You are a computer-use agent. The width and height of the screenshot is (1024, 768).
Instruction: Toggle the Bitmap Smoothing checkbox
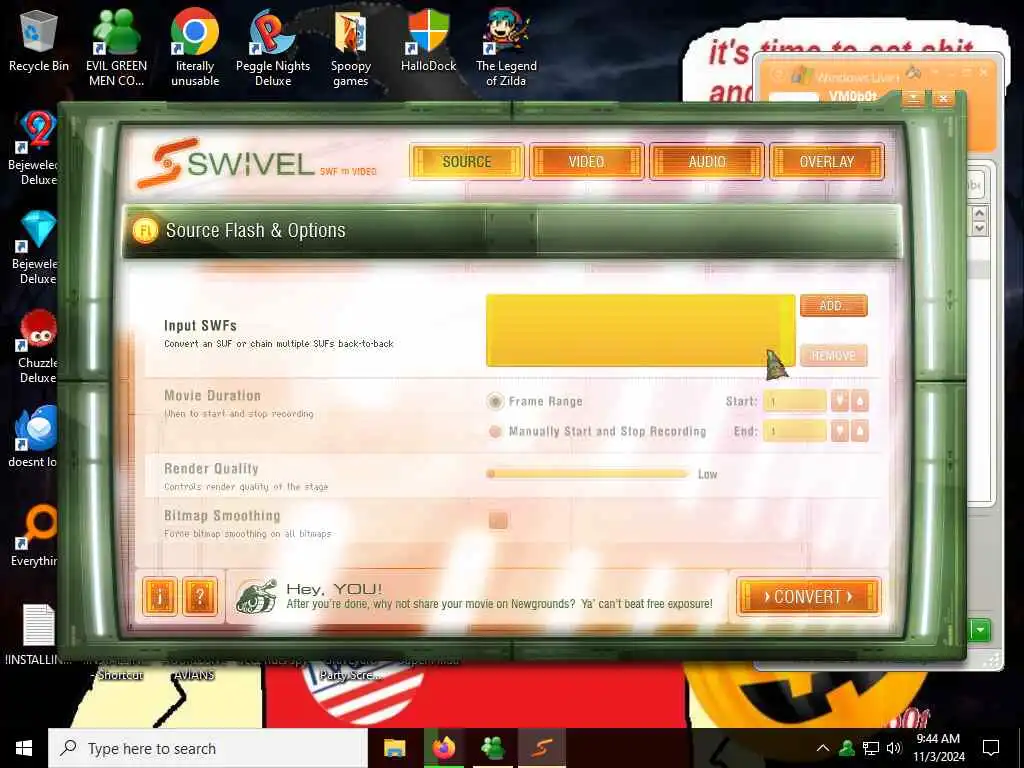(x=498, y=520)
